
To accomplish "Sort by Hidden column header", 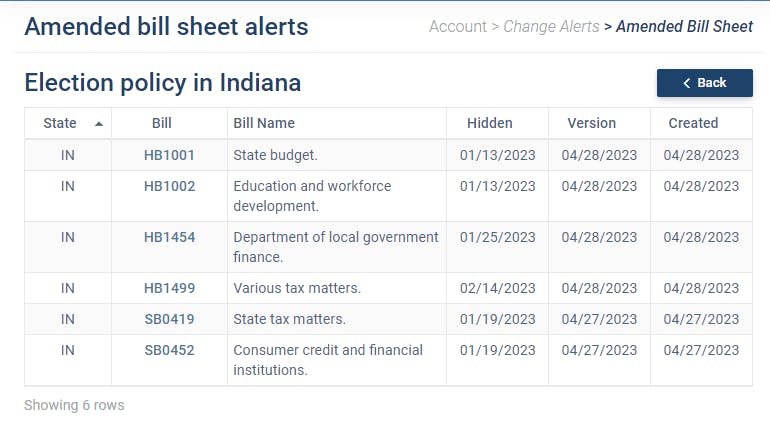I will (x=490, y=123).
